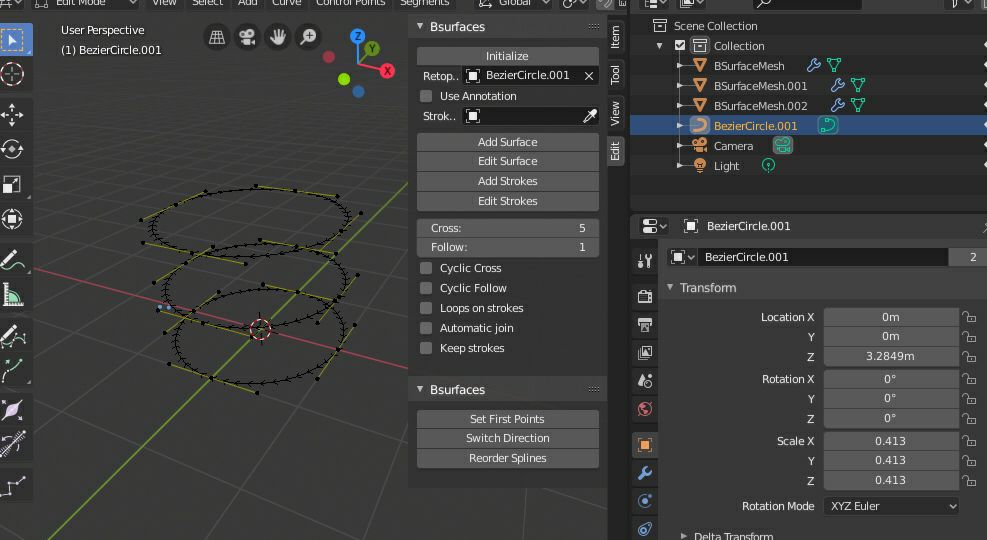Click the Set First Points button

(507, 419)
